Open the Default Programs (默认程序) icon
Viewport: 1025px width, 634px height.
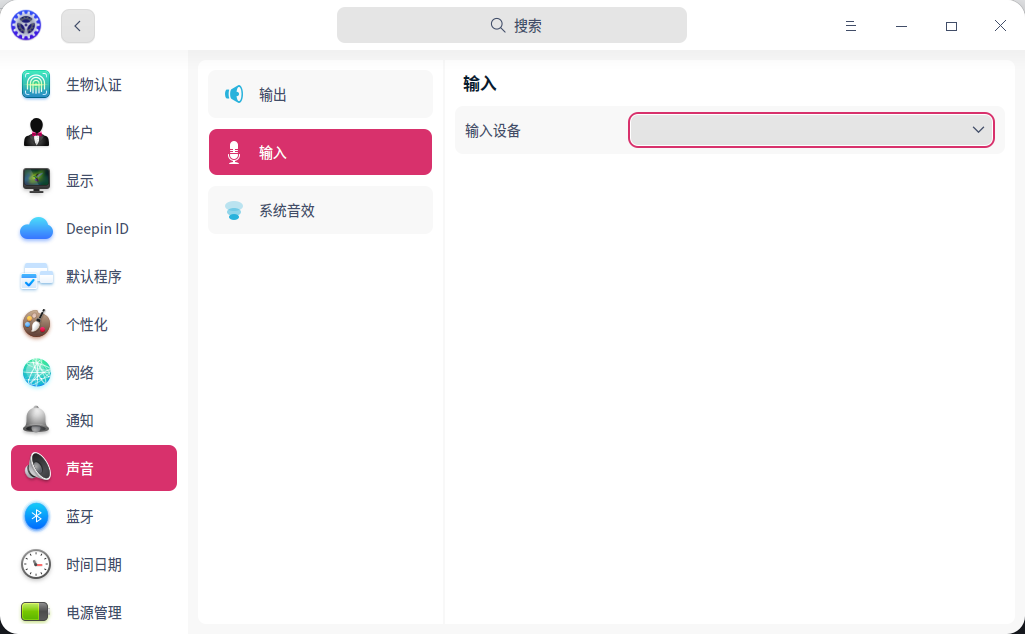[36, 277]
